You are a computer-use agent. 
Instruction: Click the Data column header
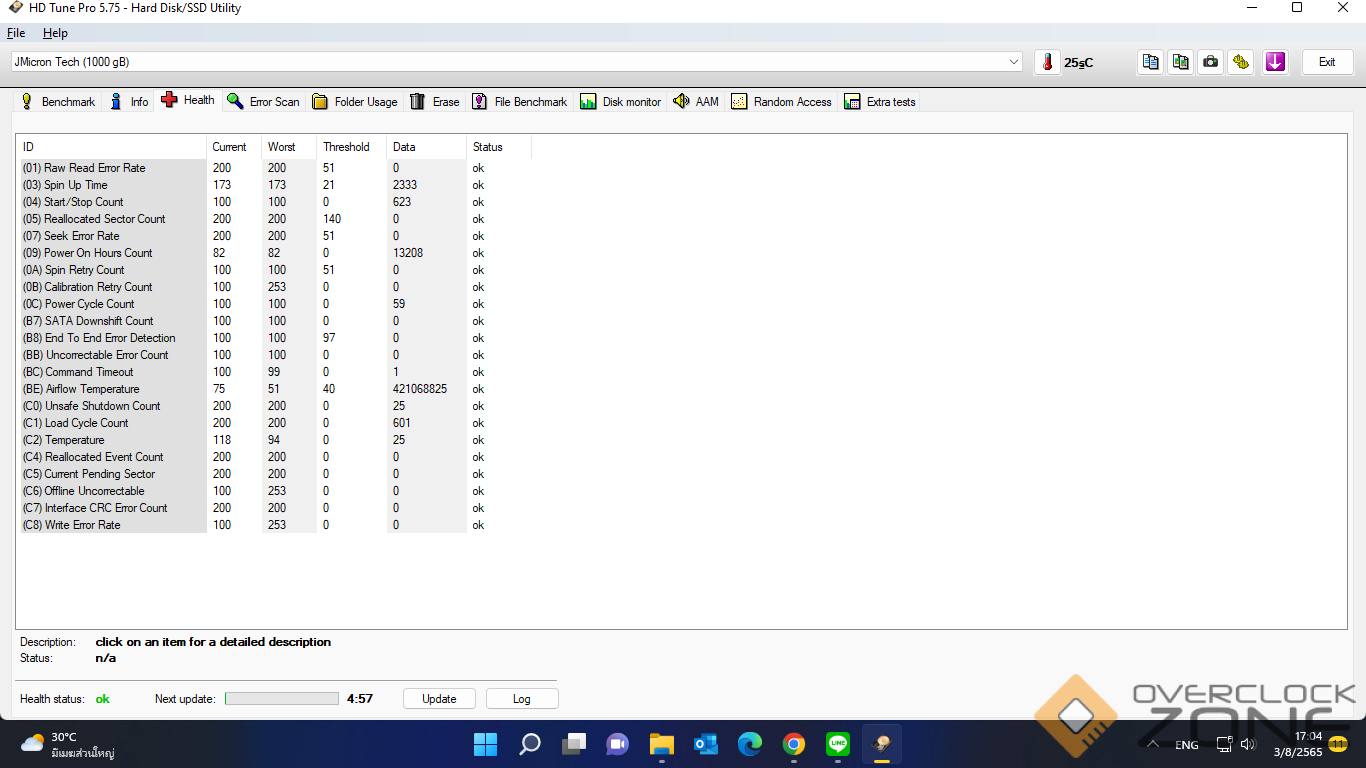[x=427, y=147]
